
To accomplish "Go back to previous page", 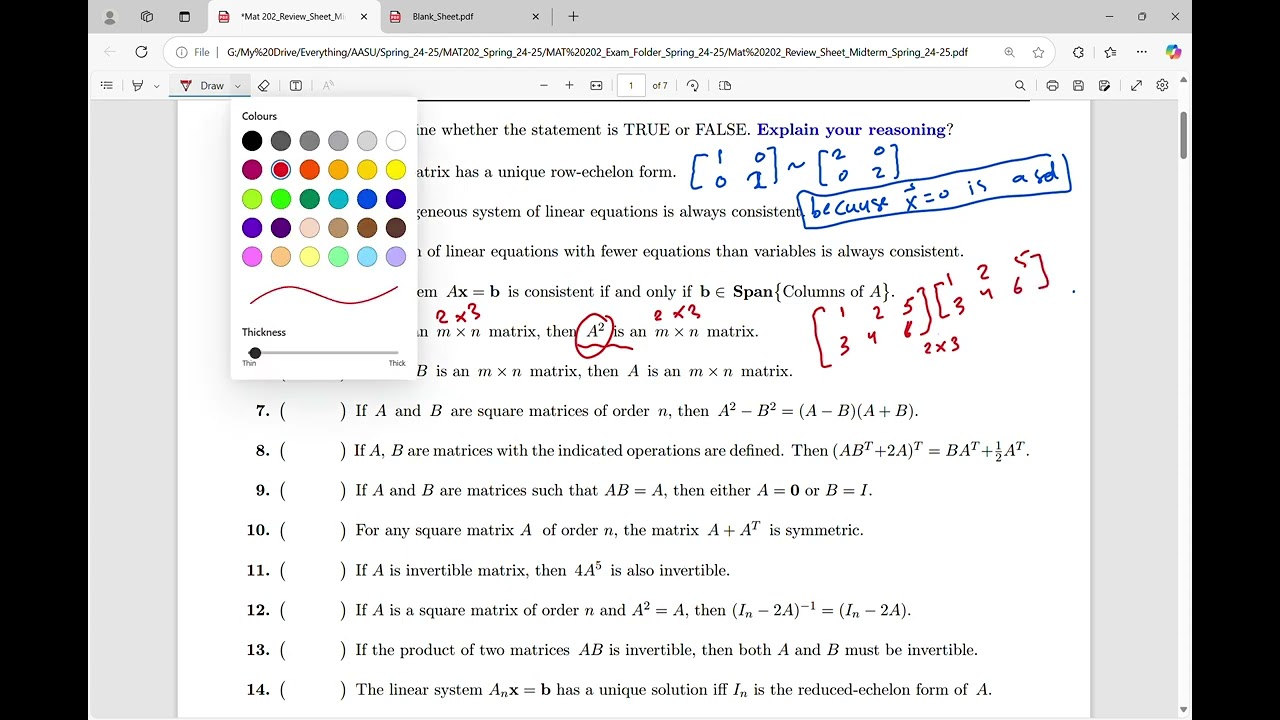I will click(110, 52).
